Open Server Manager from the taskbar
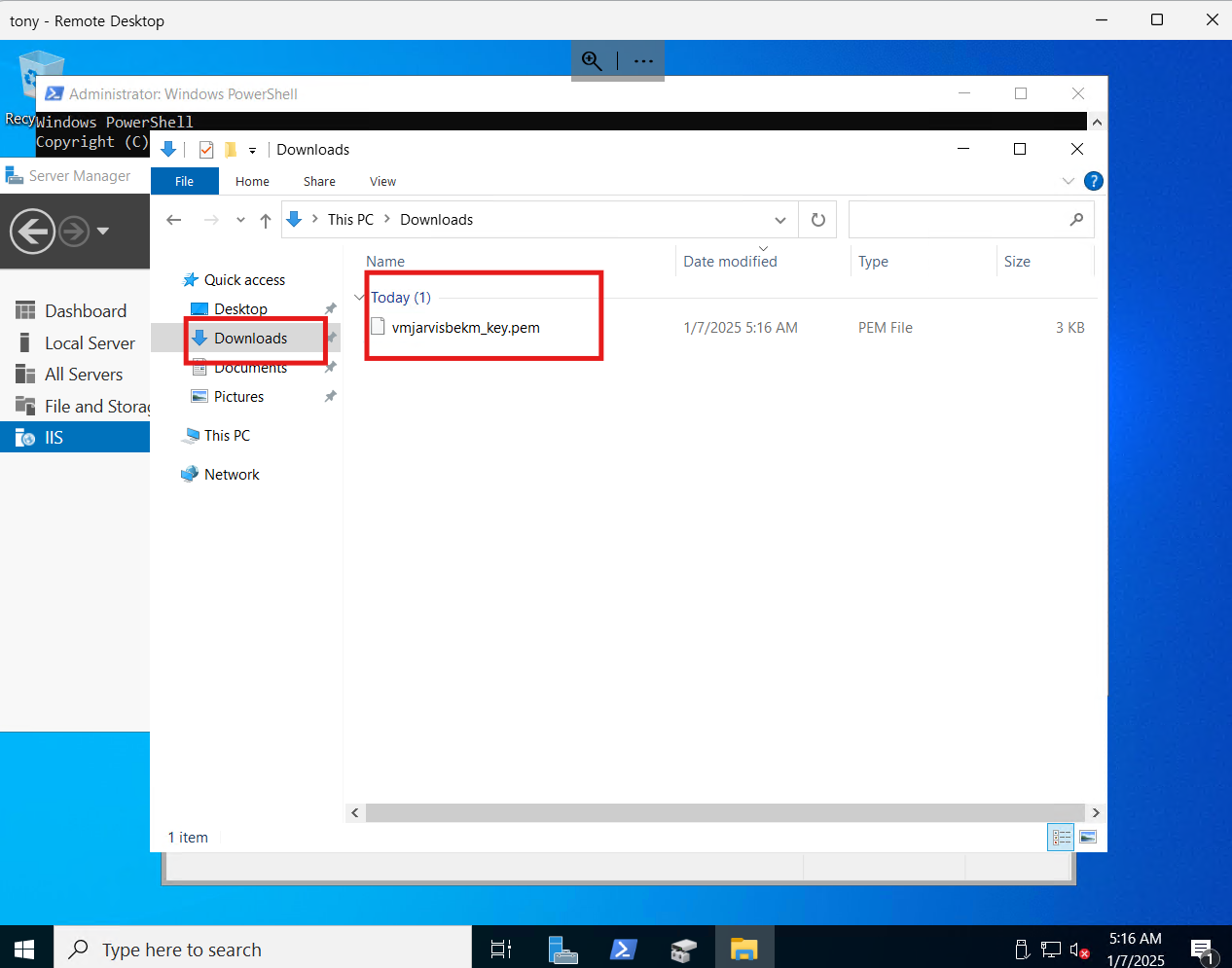The image size is (1232, 968). 562,949
